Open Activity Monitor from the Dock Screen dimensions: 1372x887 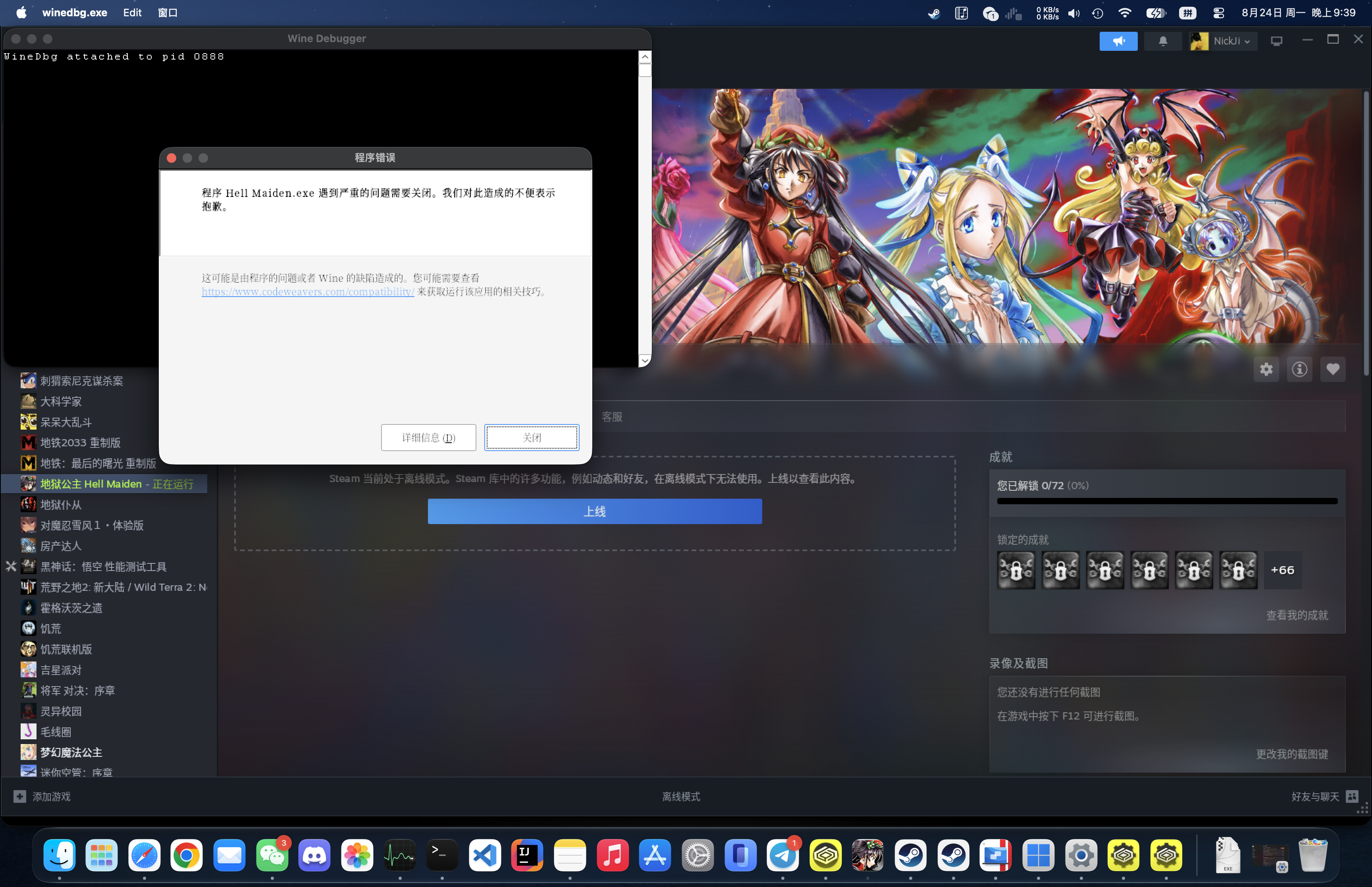tap(399, 855)
